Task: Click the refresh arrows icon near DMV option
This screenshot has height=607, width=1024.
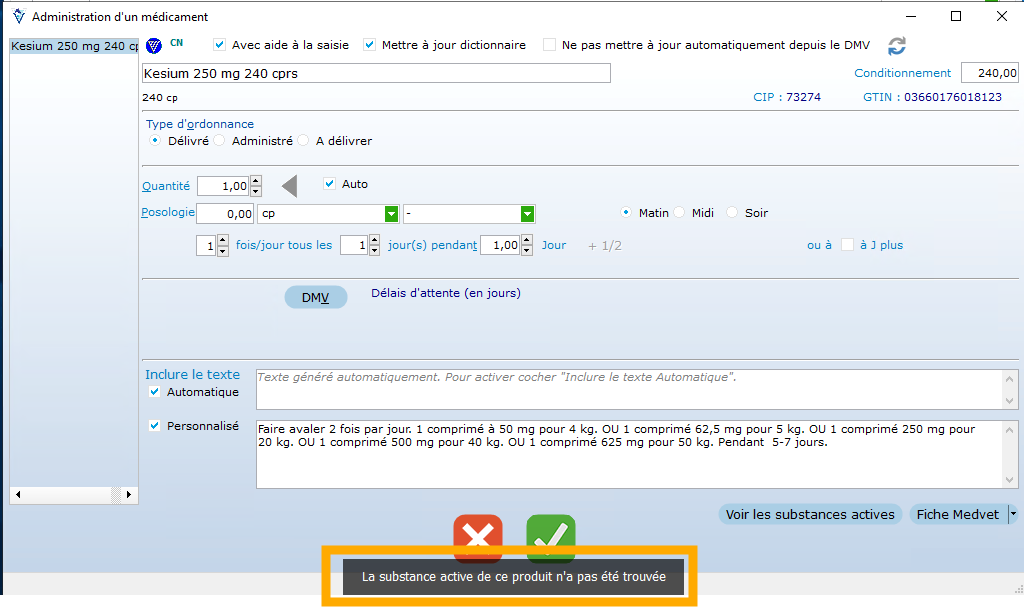Action: coord(897,46)
